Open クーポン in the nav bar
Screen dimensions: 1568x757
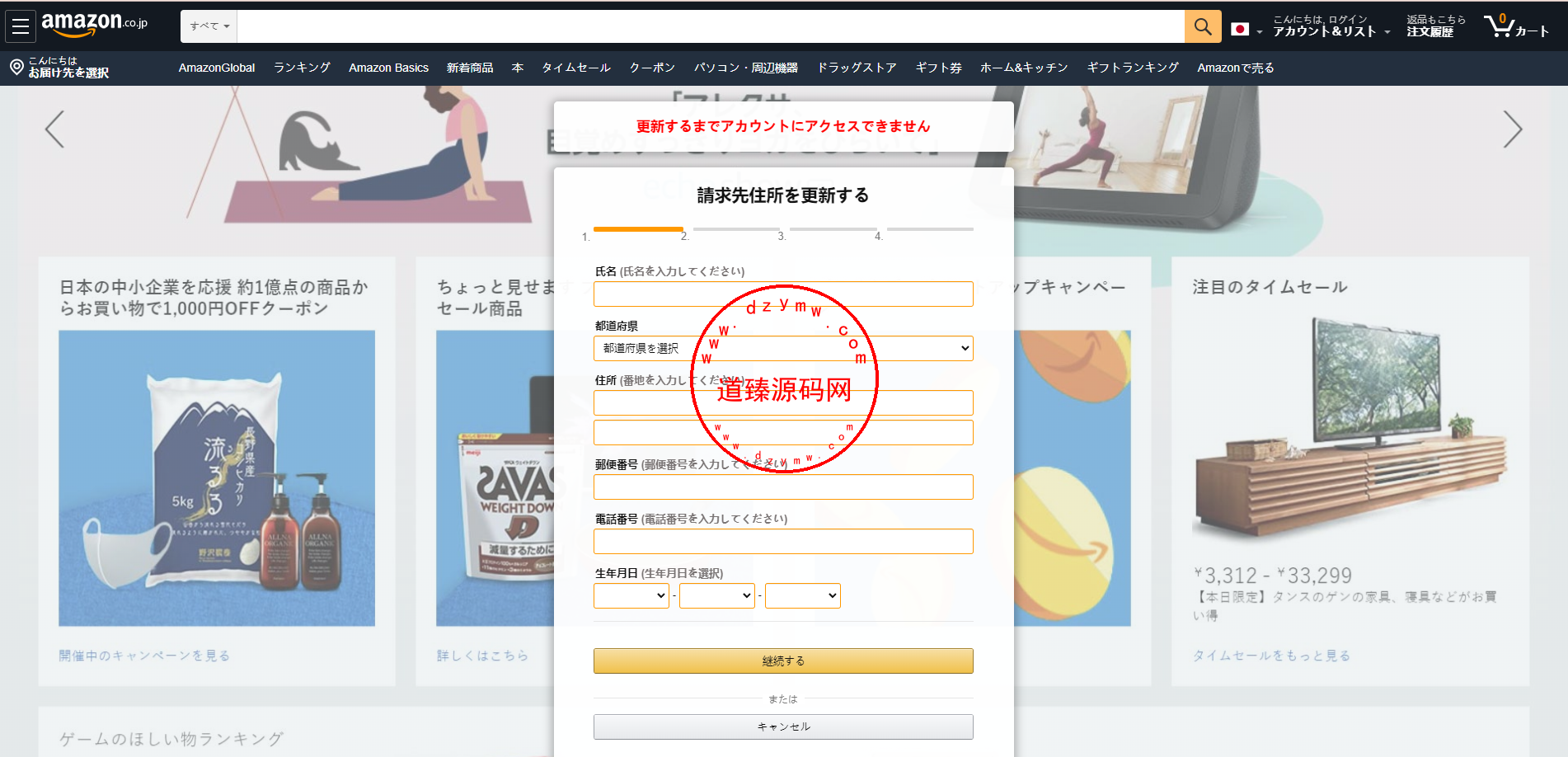point(652,68)
